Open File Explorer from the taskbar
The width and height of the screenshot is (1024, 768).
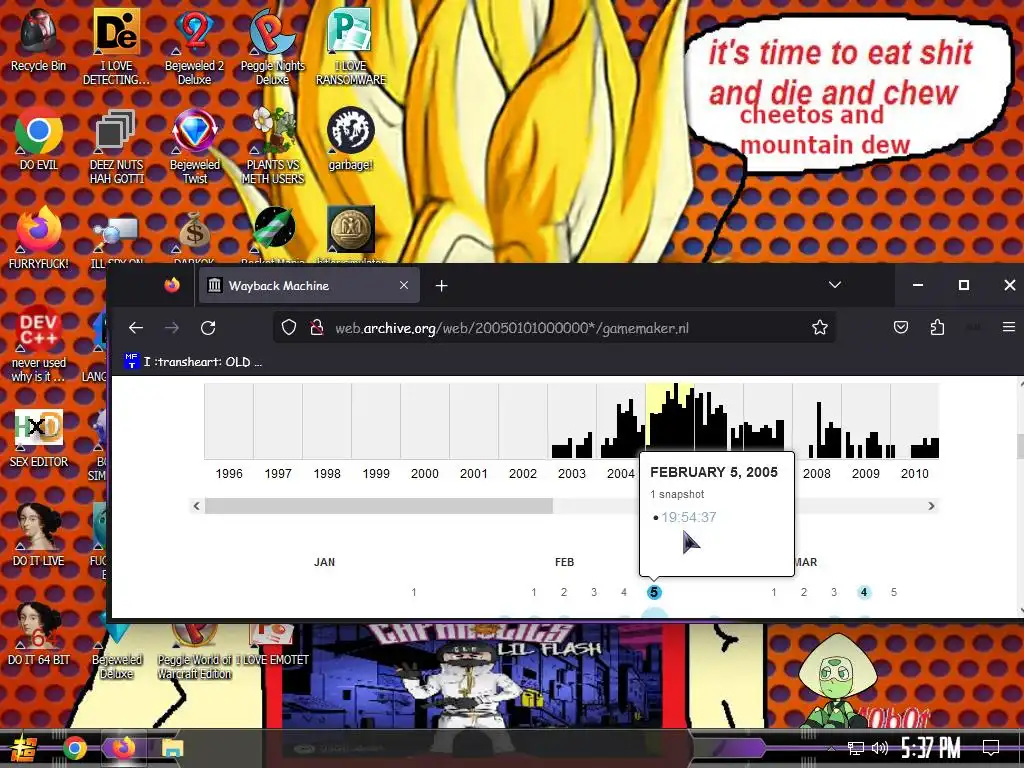tap(172, 748)
